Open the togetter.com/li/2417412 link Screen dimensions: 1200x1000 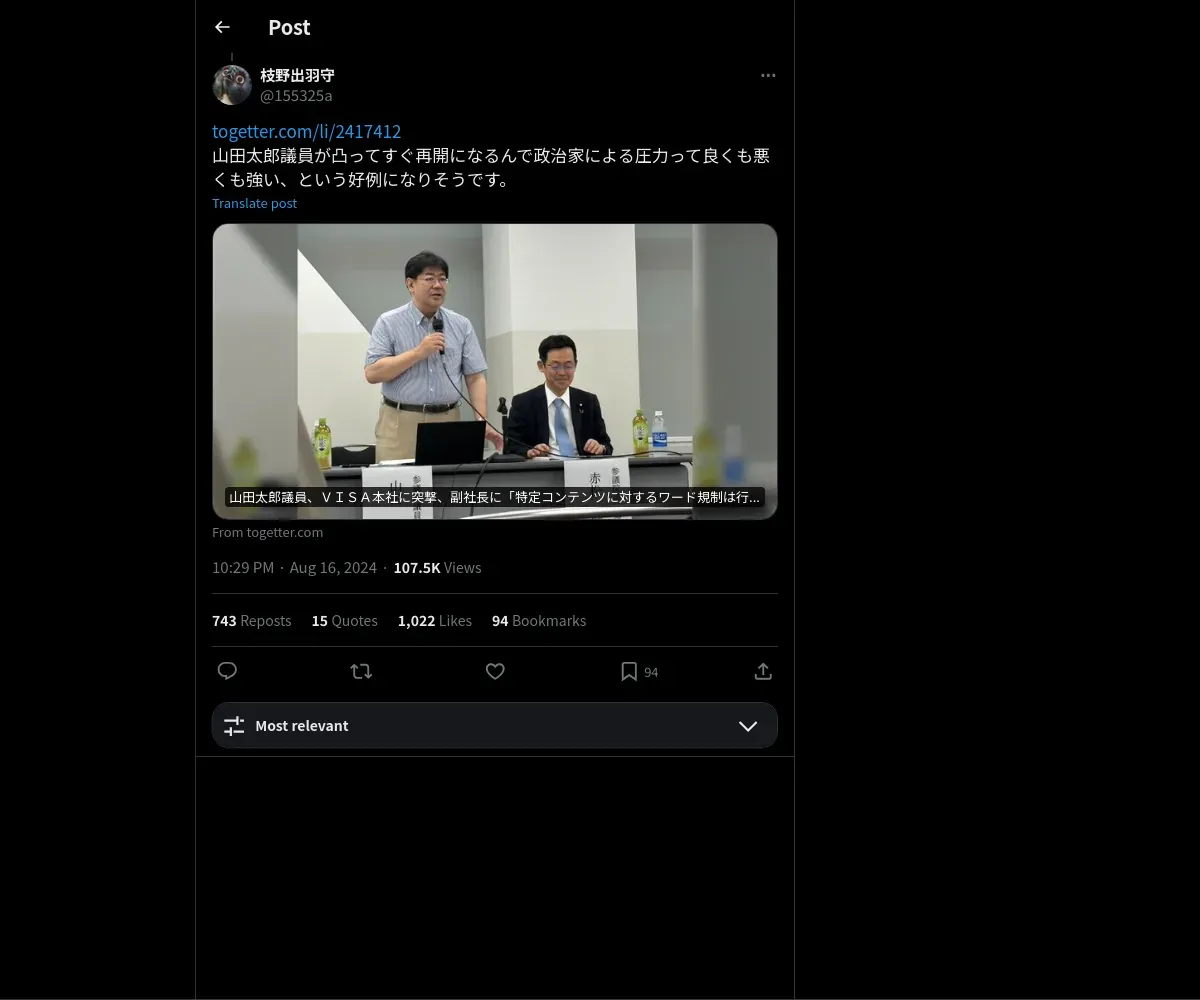[x=306, y=131]
